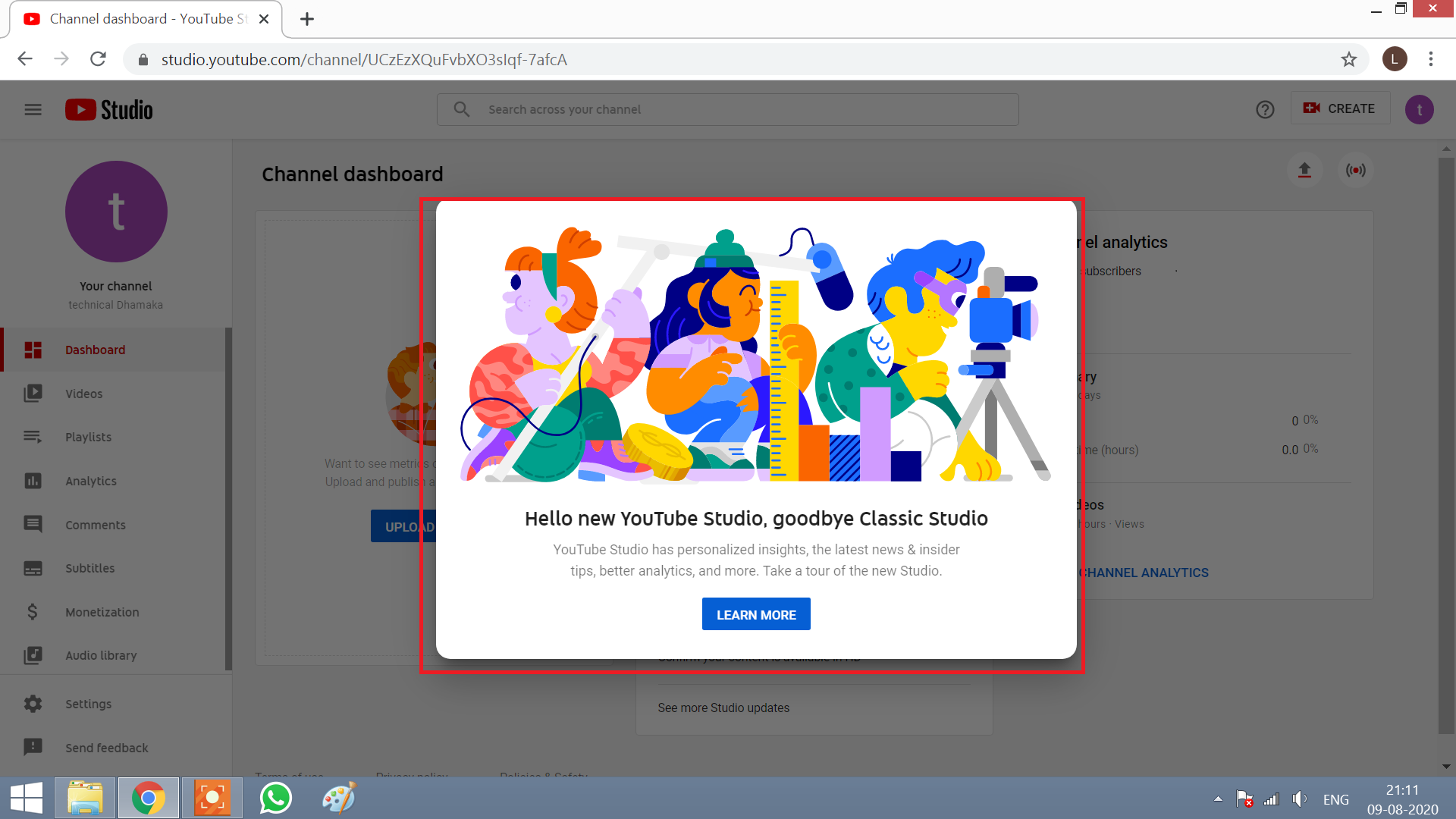
Task: Click the help question mark icon
Action: 1265,109
